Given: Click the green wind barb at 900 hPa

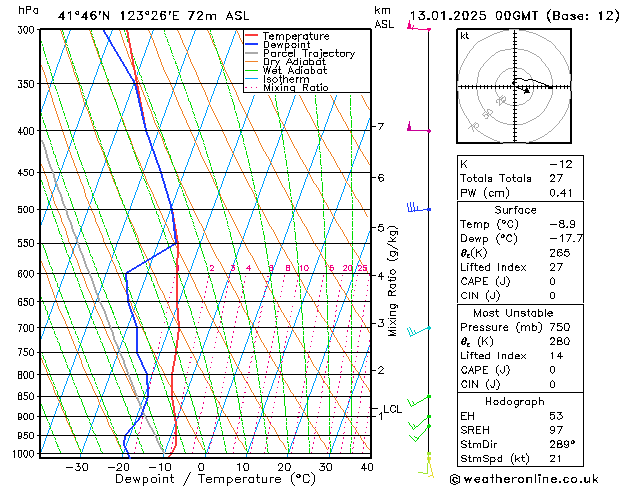Looking at the screenshot, I should coord(419,423).
